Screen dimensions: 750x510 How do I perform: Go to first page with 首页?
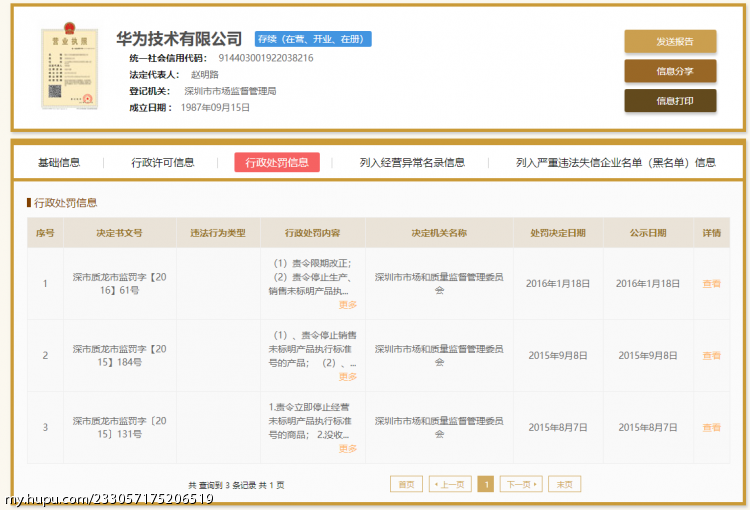(406, 484)
